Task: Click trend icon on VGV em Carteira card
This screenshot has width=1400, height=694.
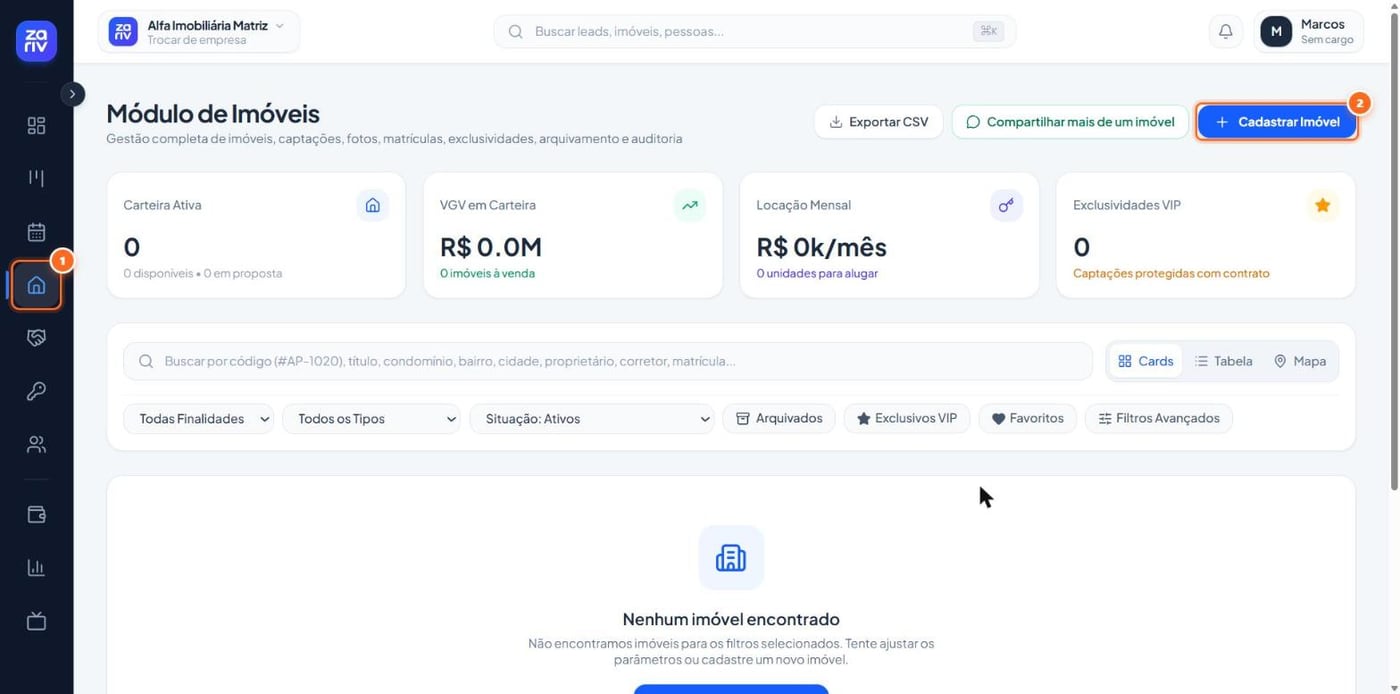Action: [x=690, y=205]
